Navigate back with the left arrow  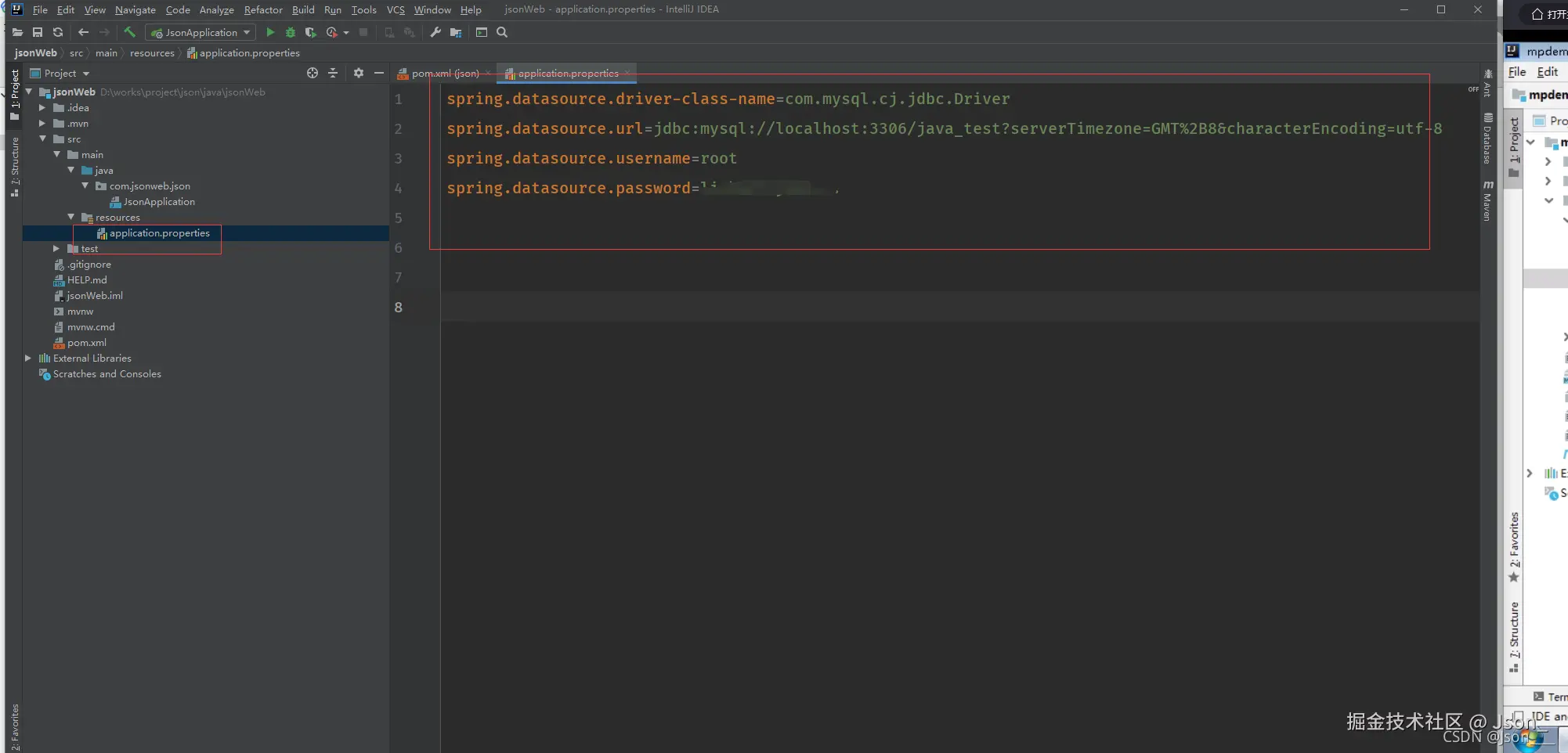click(83, 32)
